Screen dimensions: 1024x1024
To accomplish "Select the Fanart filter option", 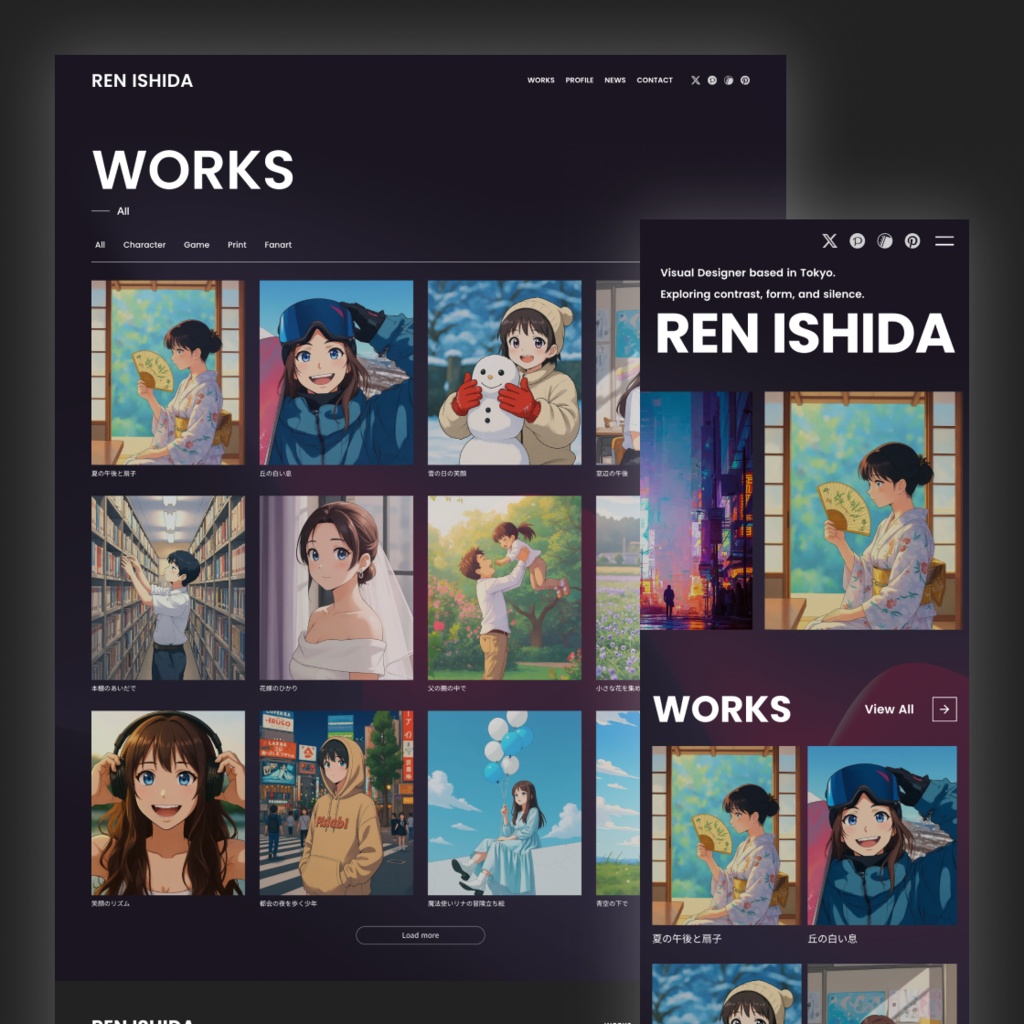I will point(278,245).
